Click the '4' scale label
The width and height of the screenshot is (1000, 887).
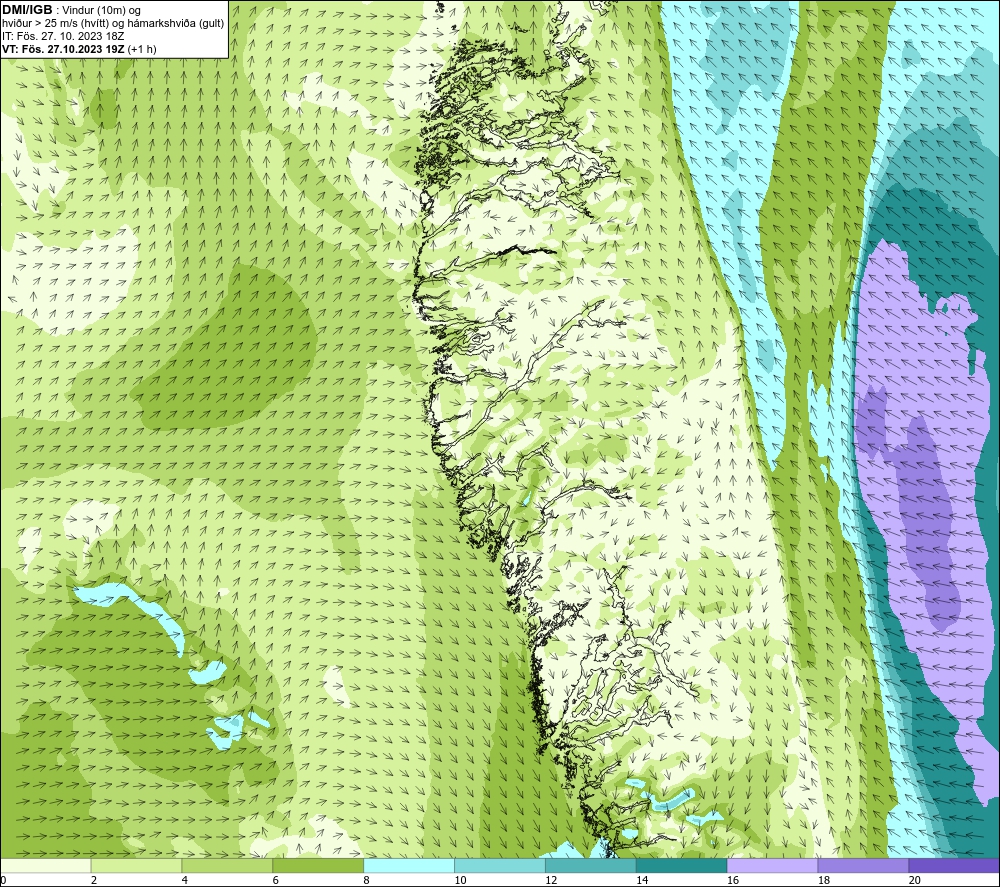[x=185, y=881]
